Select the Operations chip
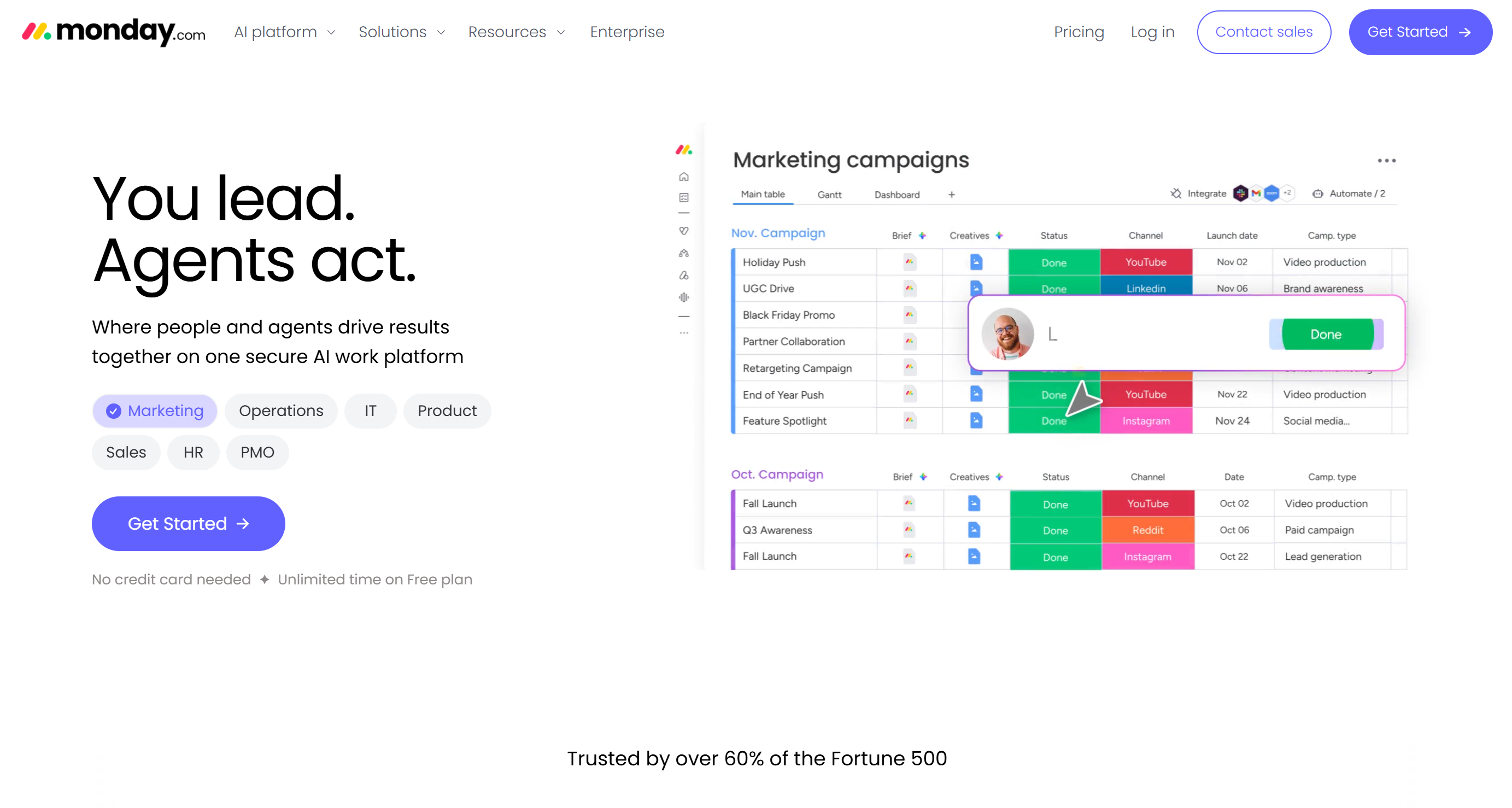The width and height of the screenshot is (1512, 808). point(281,411)
